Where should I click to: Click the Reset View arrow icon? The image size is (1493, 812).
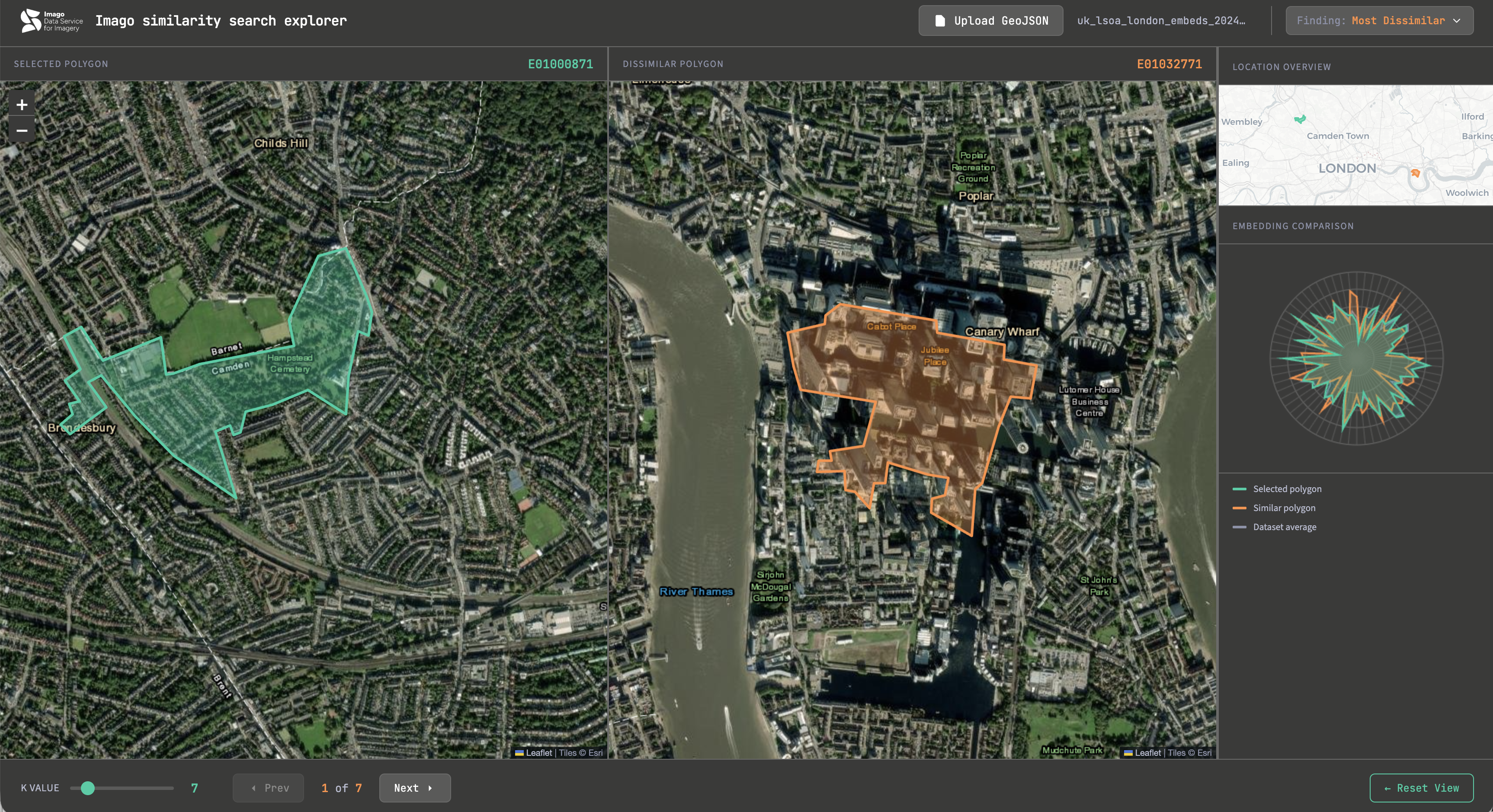pyautogui.click(x=1387, y=788)
